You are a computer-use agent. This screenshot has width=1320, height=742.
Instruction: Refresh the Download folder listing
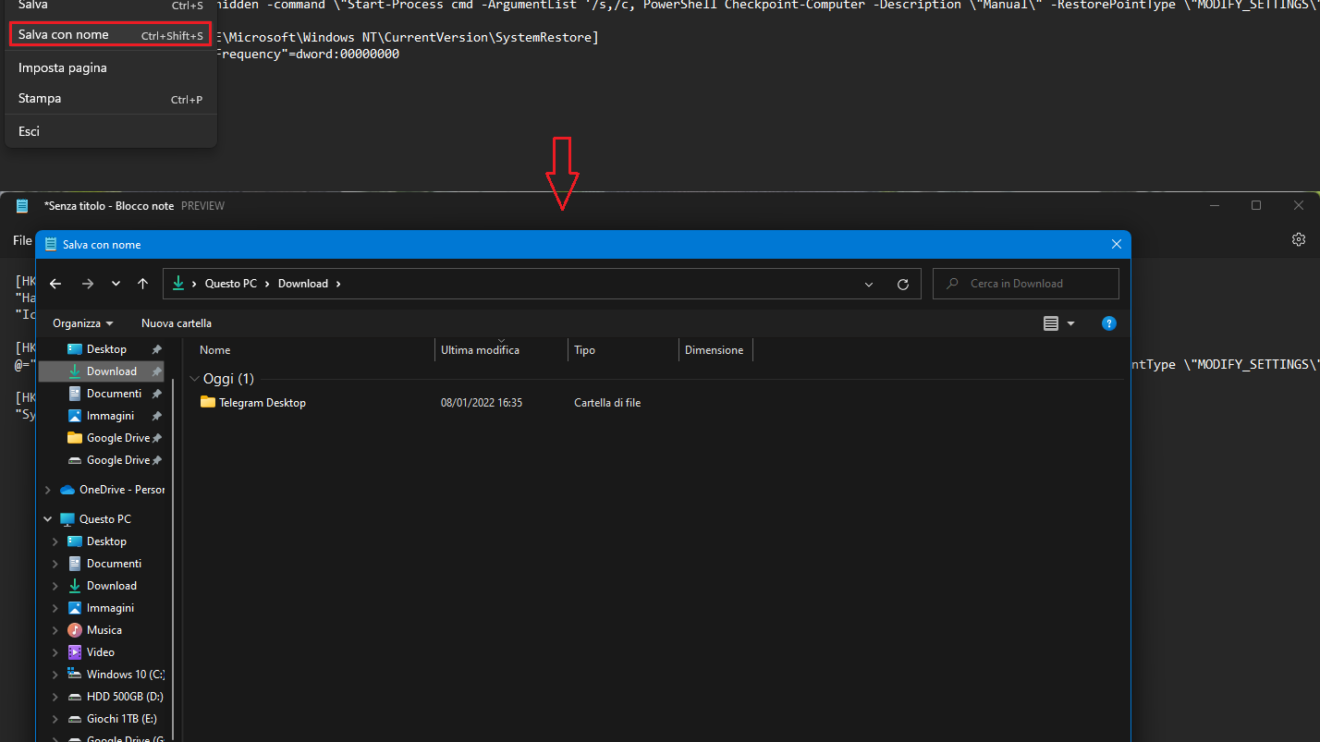902,284
